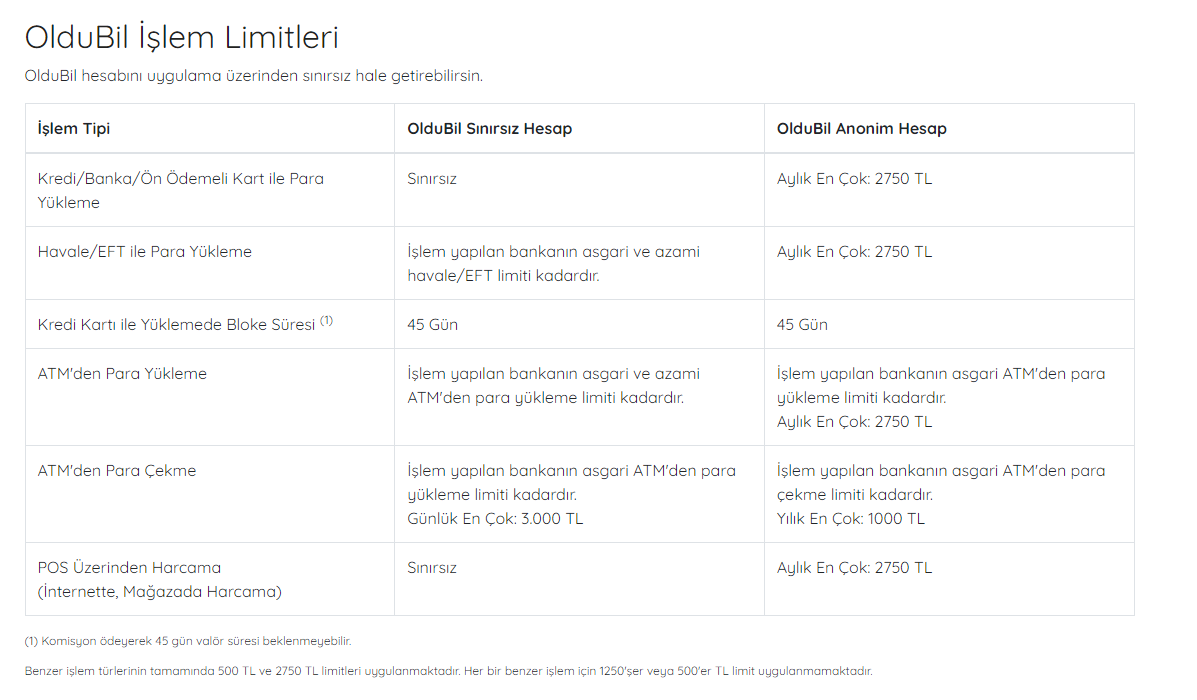1197x700 pixels.
Task: Click "45 Gün" in the Anonim Hesap column
Action: point(802,325)
